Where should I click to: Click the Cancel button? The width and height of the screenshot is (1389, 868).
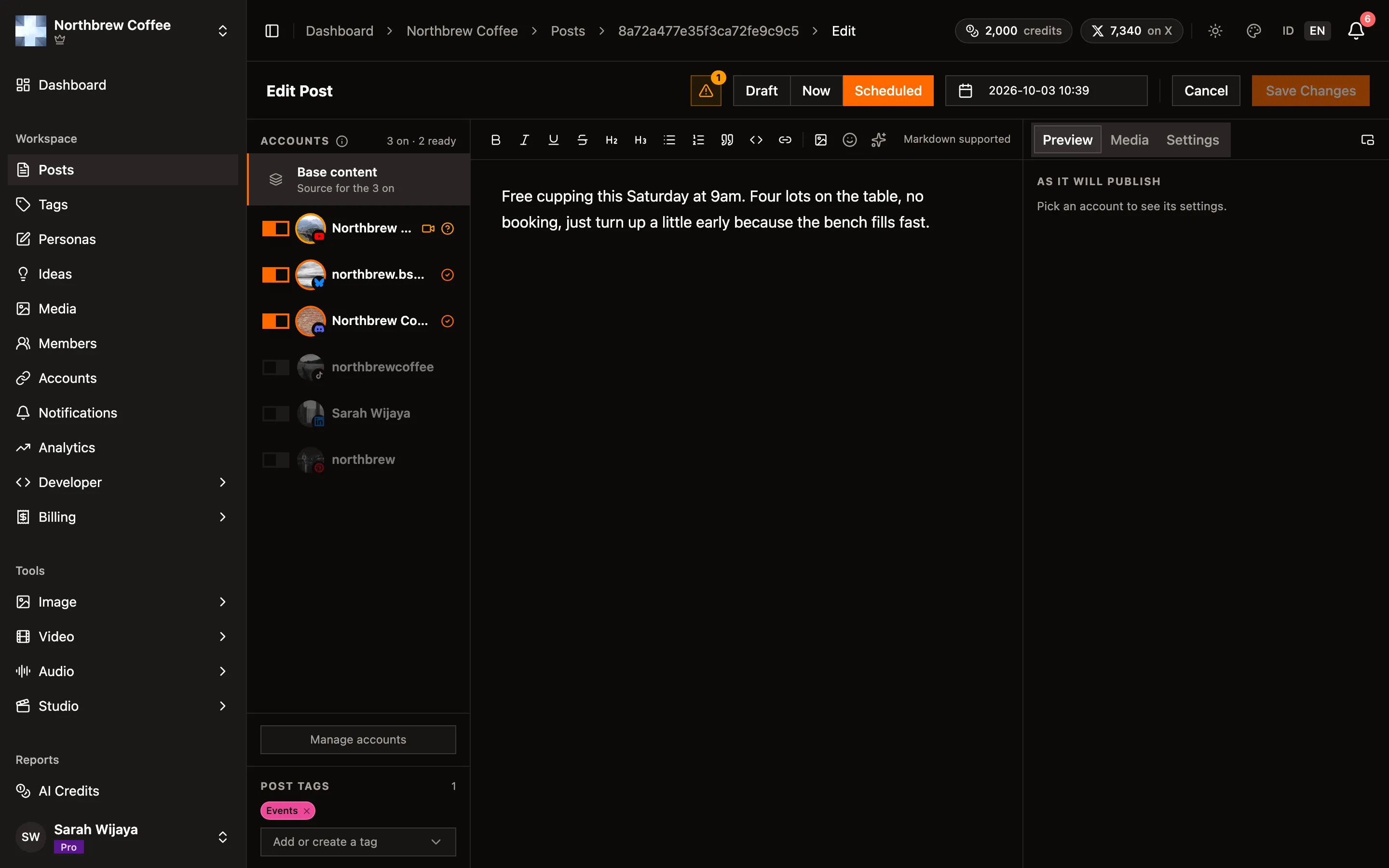point(1206,91)
